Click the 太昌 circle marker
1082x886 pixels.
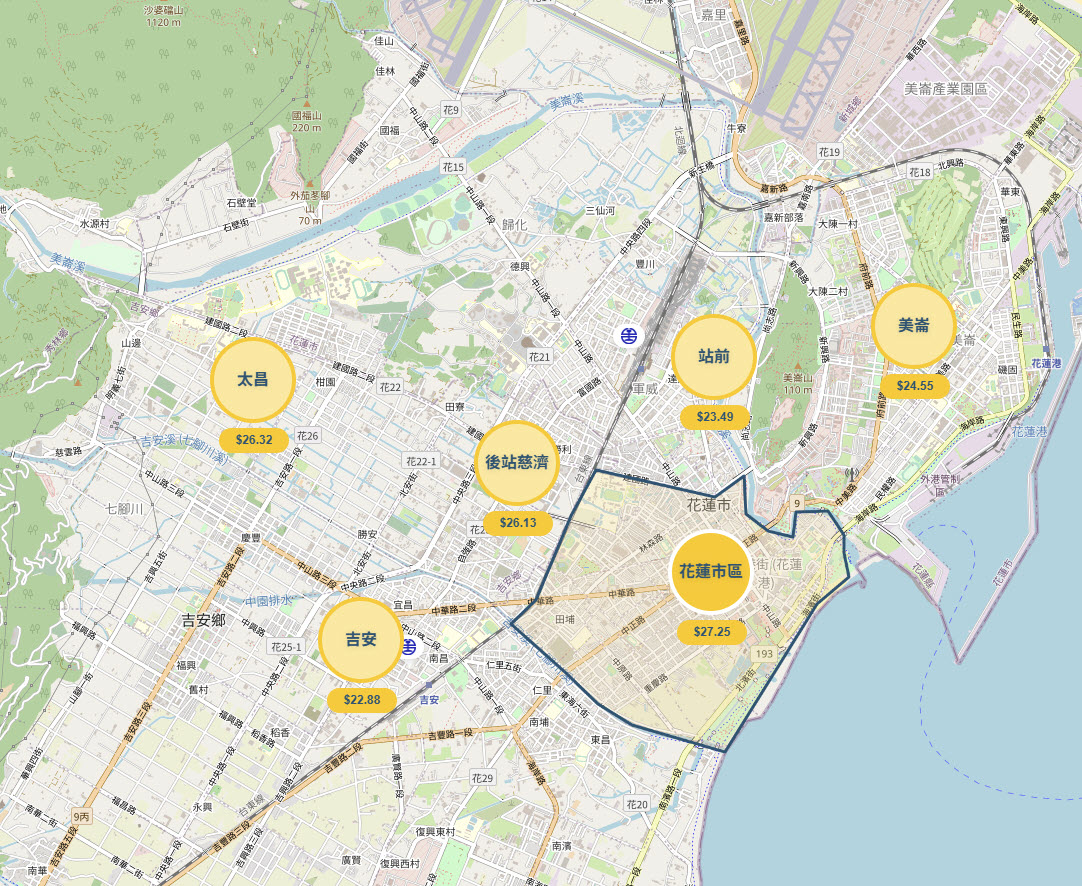point(252,380)
